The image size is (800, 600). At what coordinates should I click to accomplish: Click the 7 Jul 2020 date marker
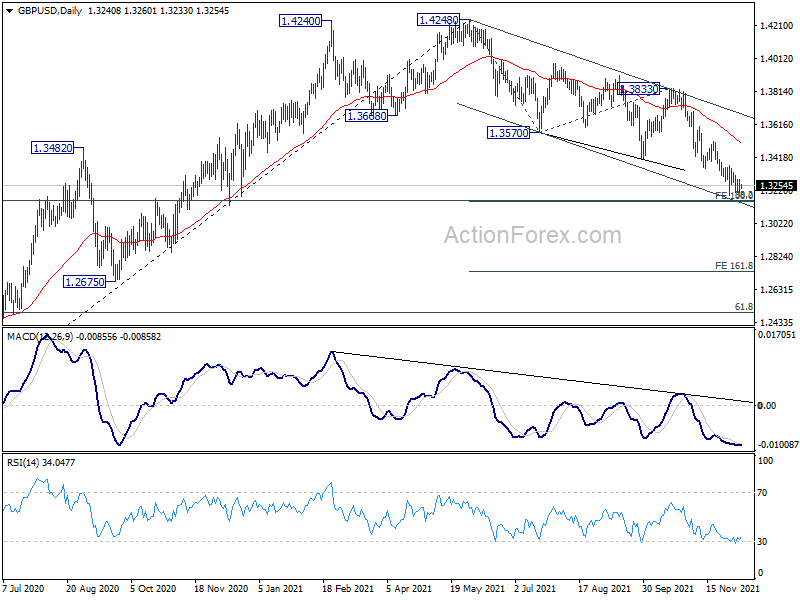point(23,589)
